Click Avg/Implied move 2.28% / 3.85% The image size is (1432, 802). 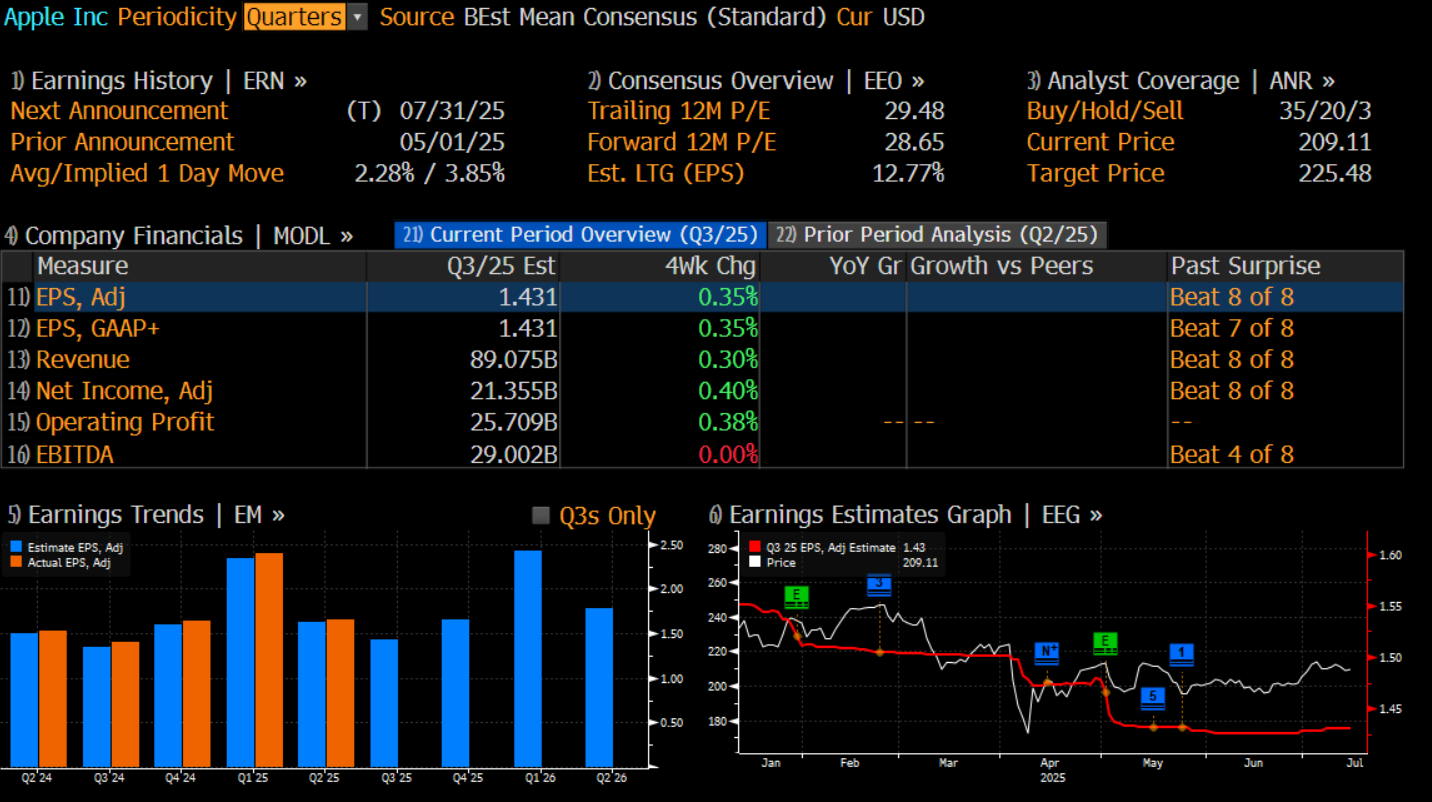(430, 173)
